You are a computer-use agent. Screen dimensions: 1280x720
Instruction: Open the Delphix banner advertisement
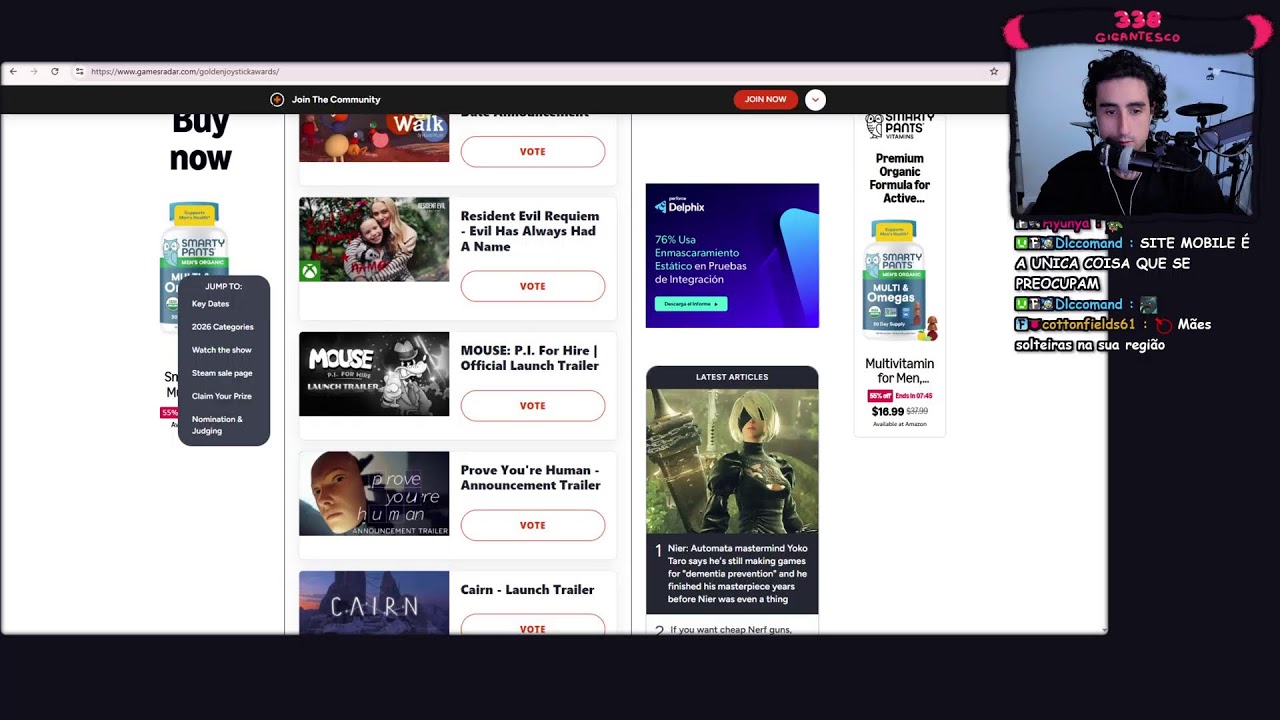pyautogui.click(x=732, y=255)
